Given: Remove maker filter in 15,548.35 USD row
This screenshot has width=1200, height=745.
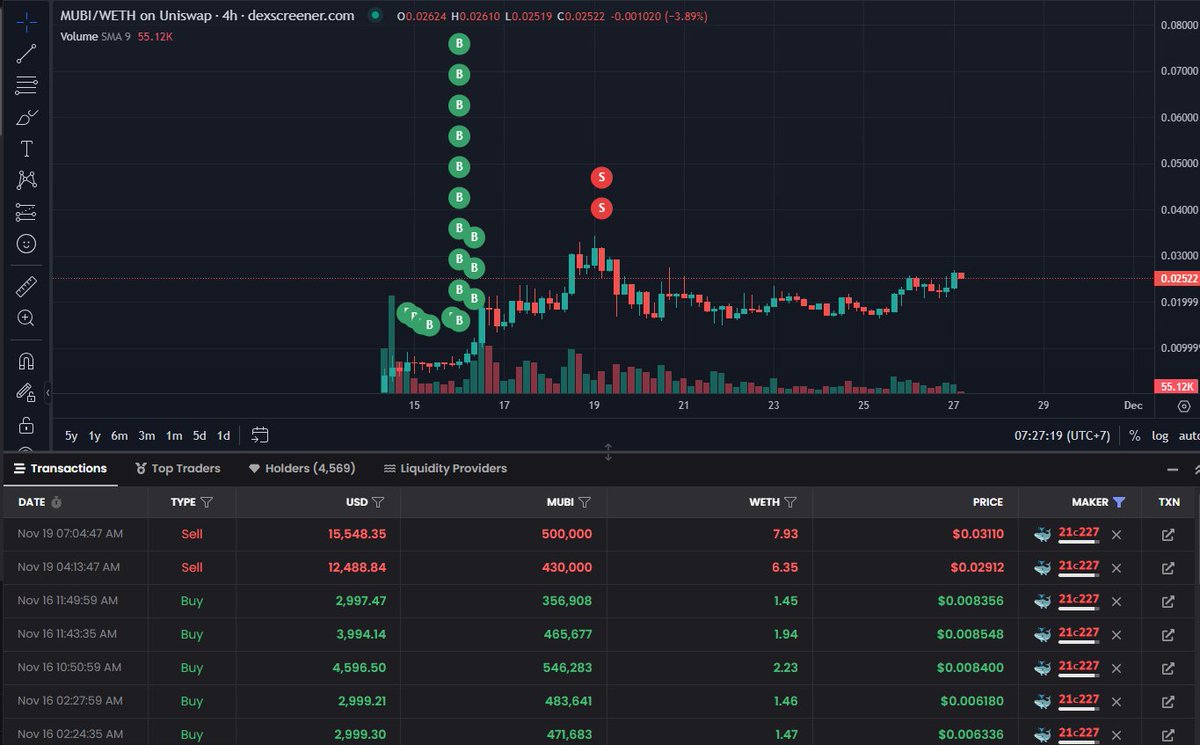Looking at the screenshot, I should (x=1116, y=535).
